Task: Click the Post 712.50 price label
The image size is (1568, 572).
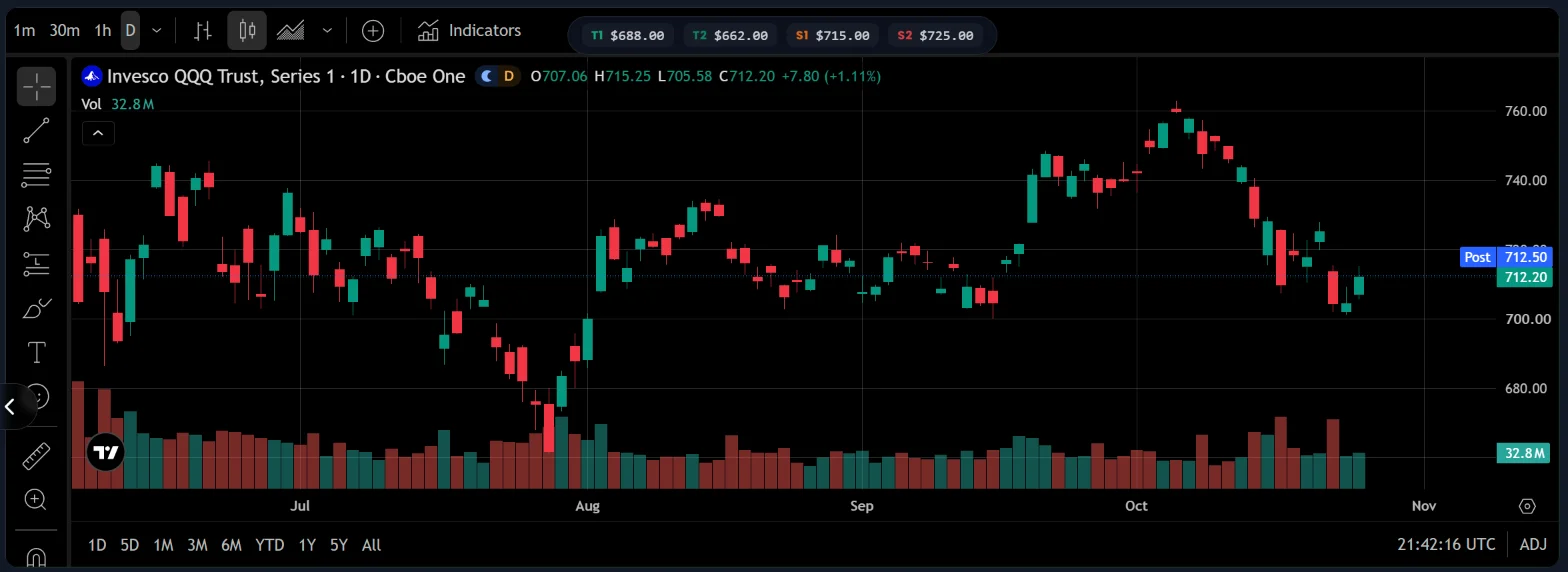Action: pos(1506,257)
